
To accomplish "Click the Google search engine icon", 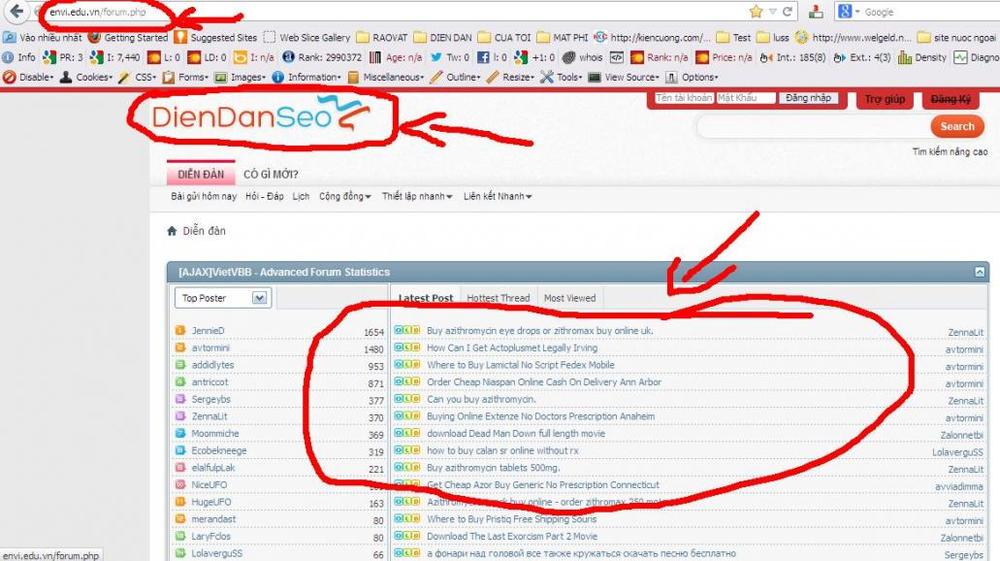I will pyautogui.click(x=845, y=11).
